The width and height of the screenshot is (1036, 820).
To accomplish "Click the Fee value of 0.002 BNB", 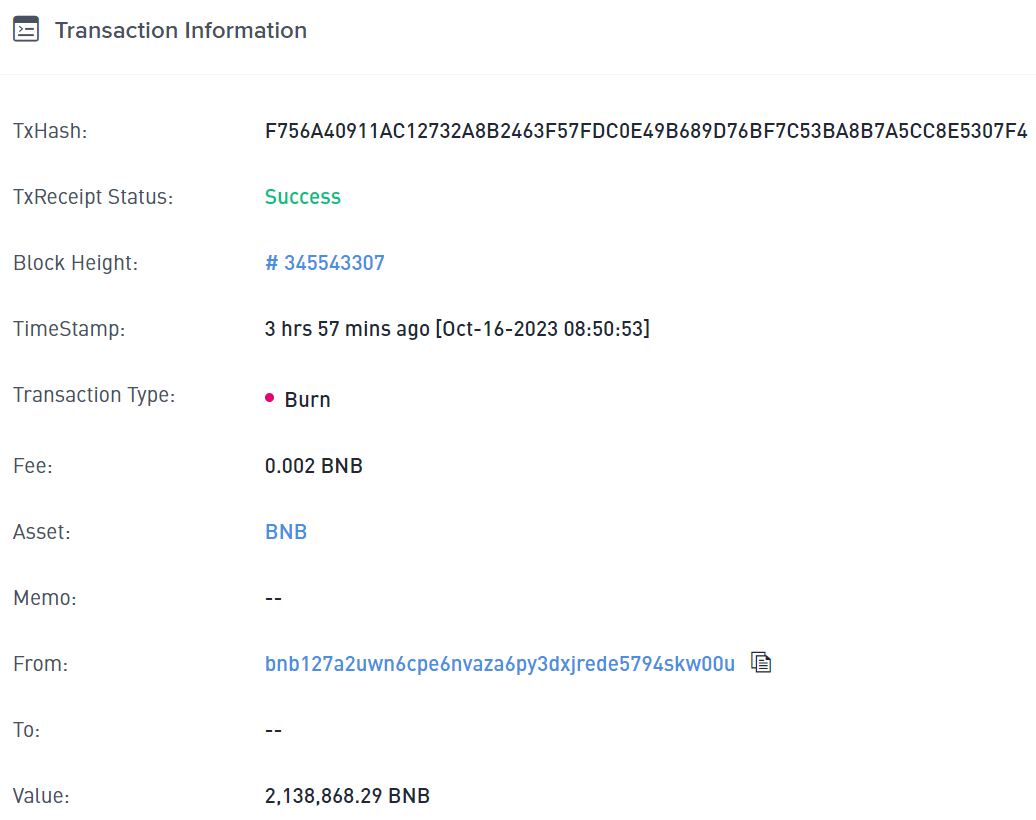I will (x=314, y=465).
